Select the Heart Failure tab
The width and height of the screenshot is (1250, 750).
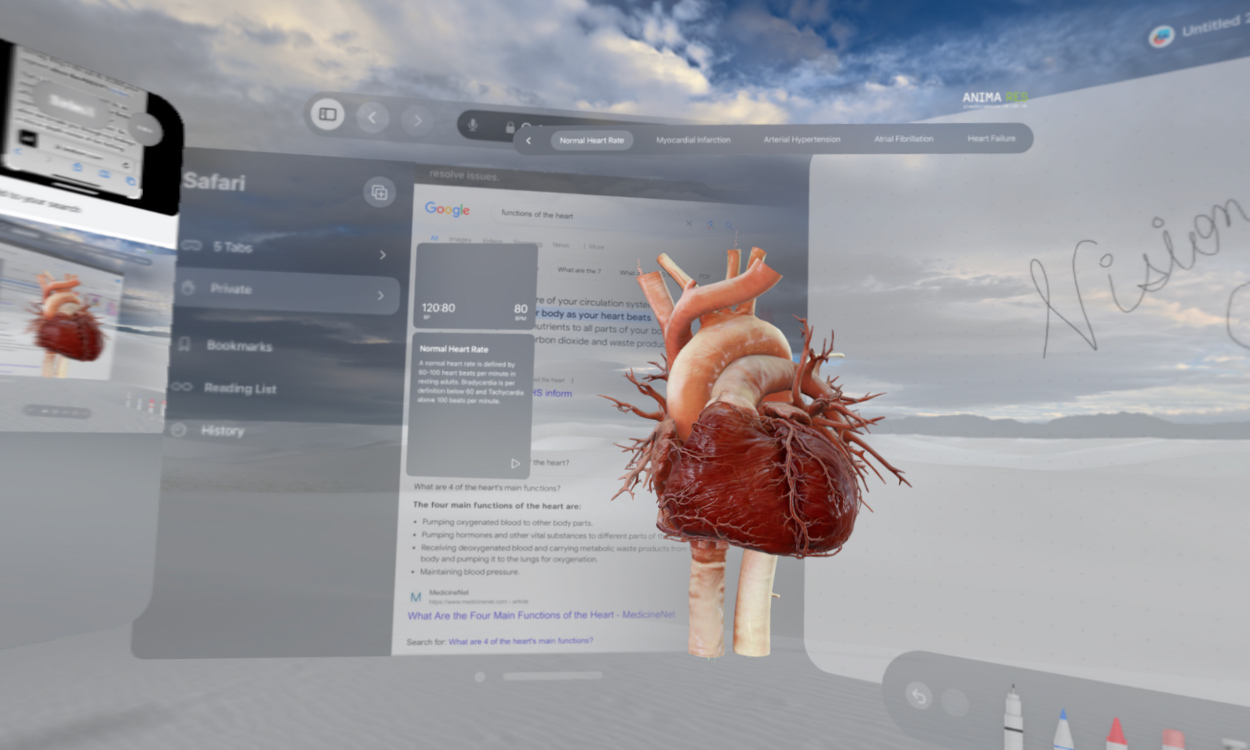click(x=990, y=138)
